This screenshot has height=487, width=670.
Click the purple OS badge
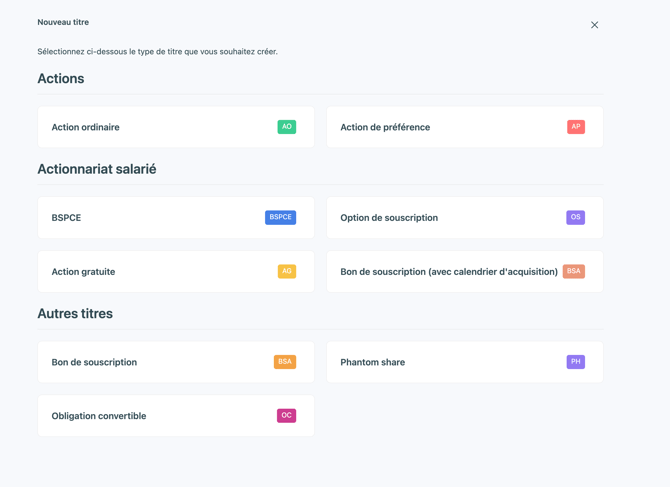tap(576, 217)
